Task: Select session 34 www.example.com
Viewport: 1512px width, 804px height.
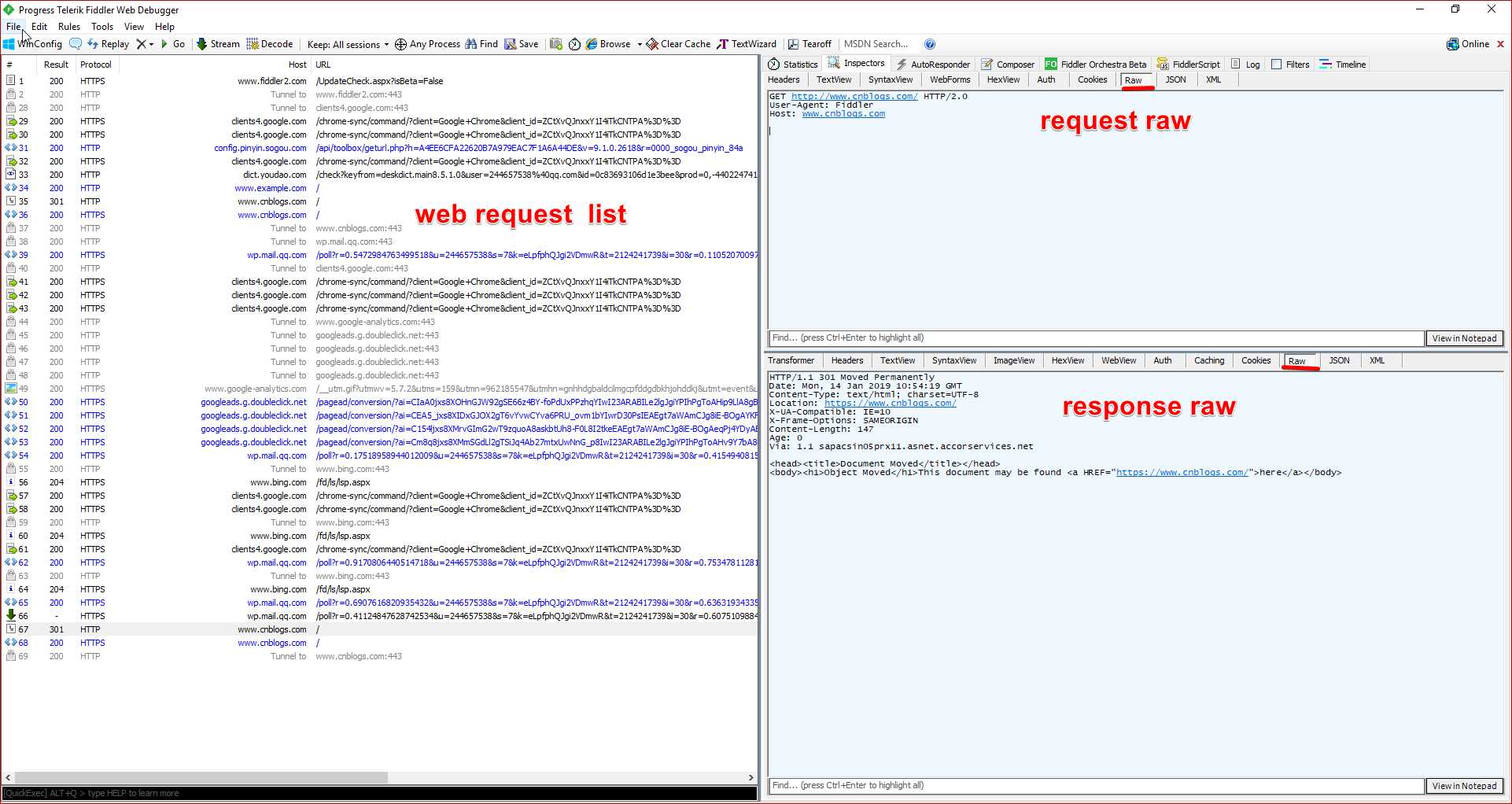Action: pyautogui.click(x=379, y=188)
